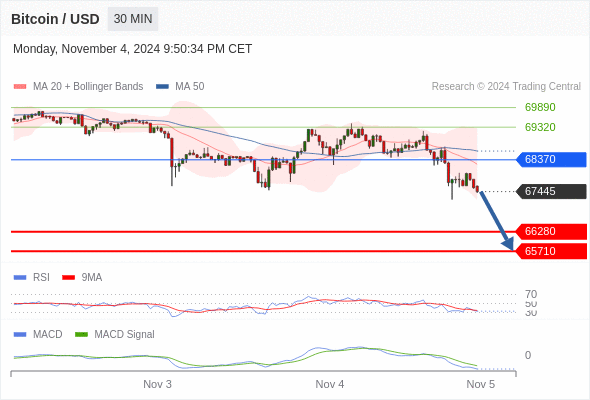Image resolution: width=590 pixels, height=400 pixels.
Task: Click the 65710 red target tag
Action: (551, 251)
